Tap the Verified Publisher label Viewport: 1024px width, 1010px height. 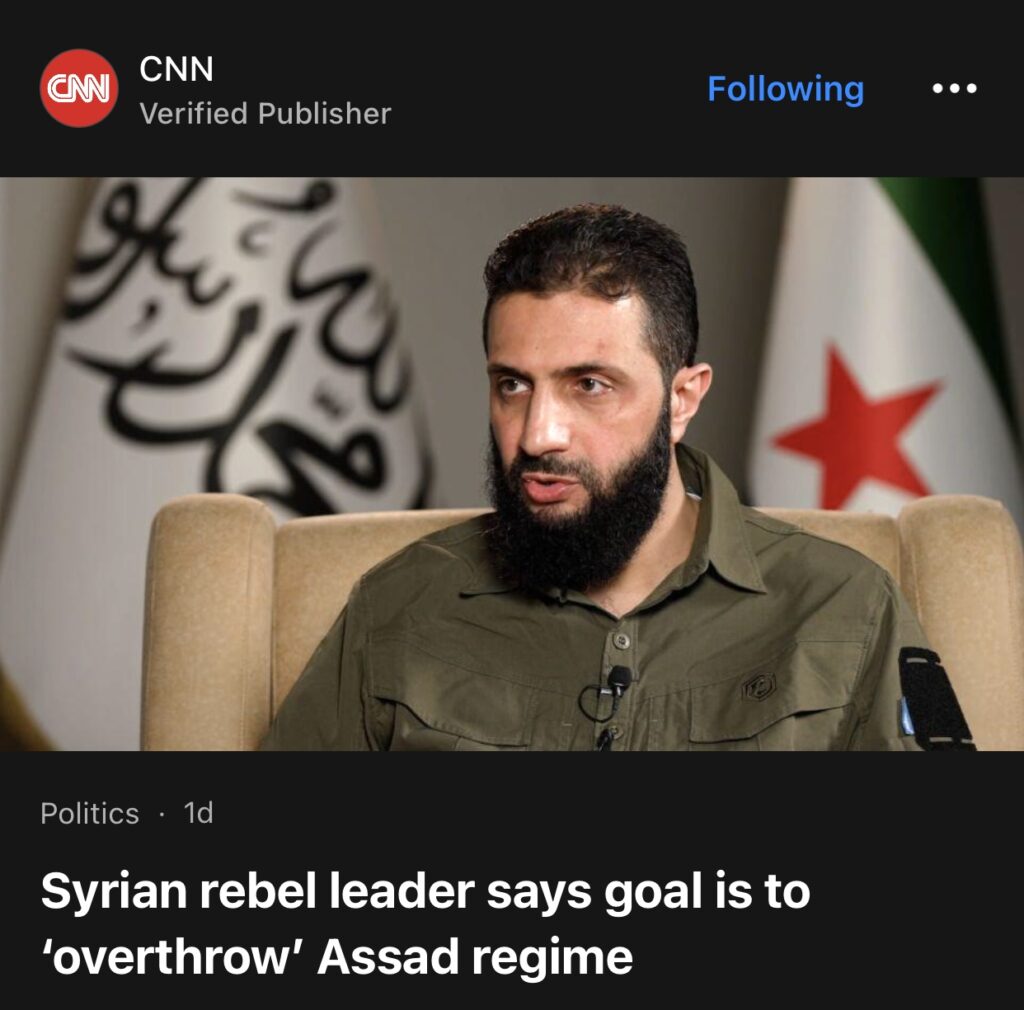point(265,114)
